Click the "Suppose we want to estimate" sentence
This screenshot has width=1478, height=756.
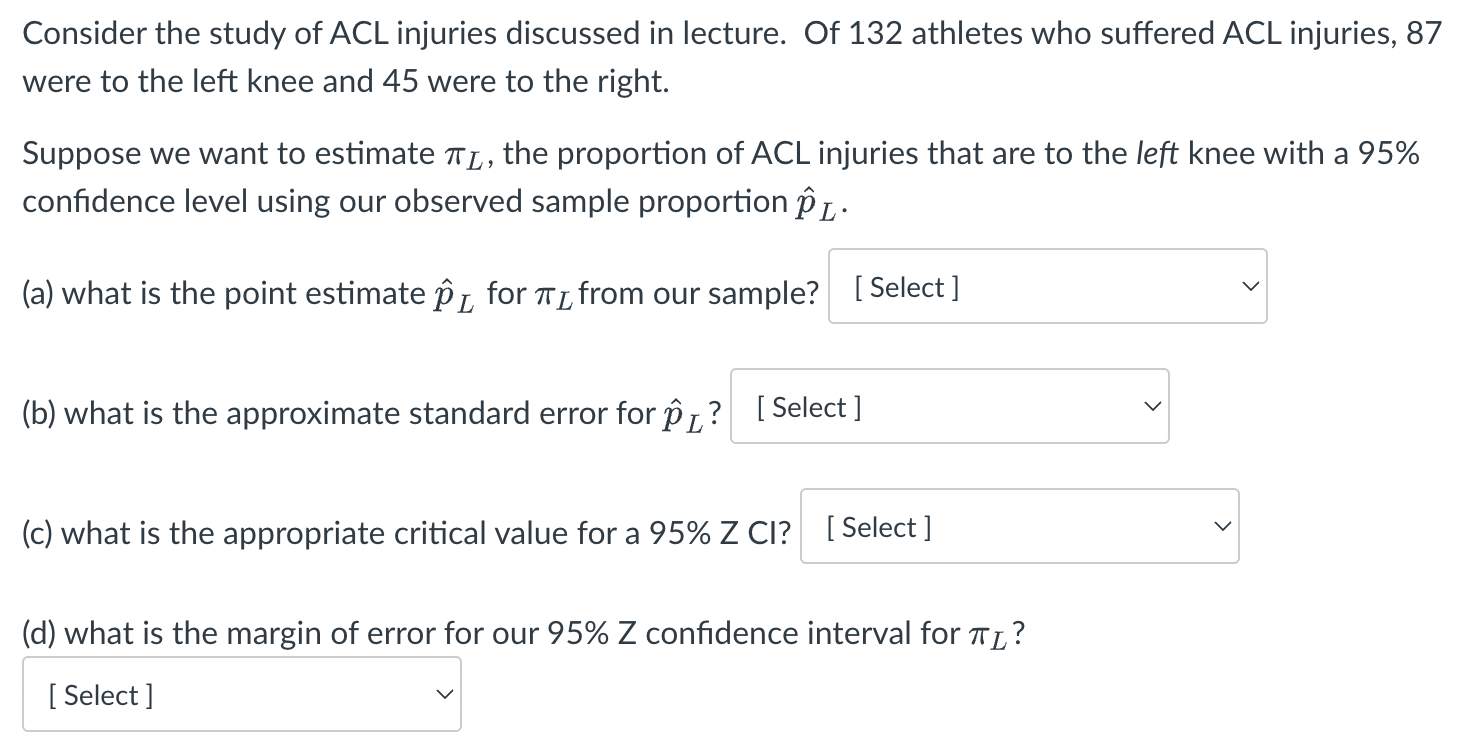(228, 154)
